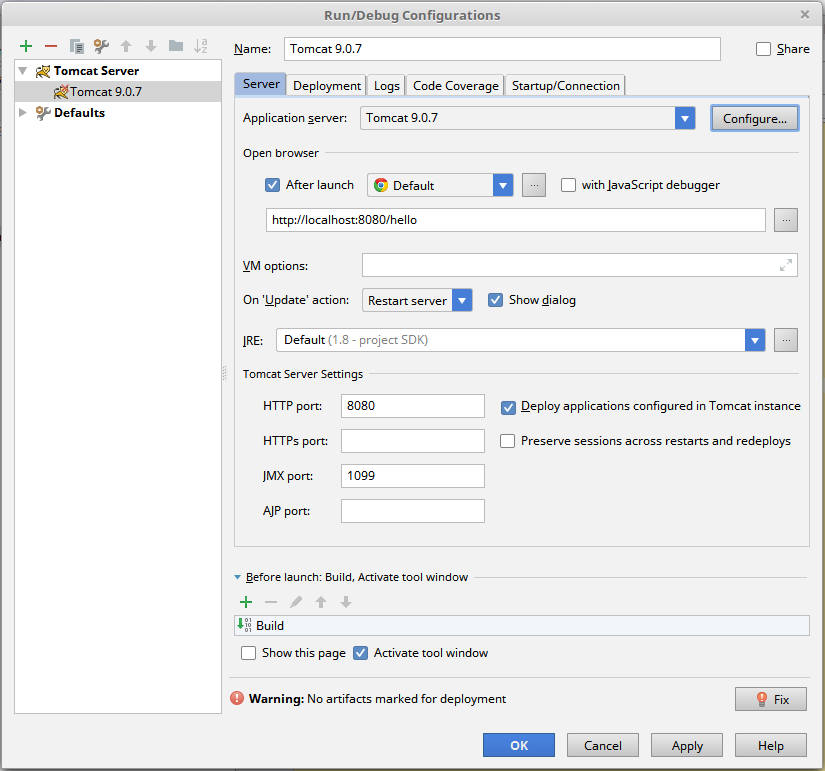Screen dimensions: 825x771
Task: Open the Startup/Connection tab
Action: (x=566, y=85)
